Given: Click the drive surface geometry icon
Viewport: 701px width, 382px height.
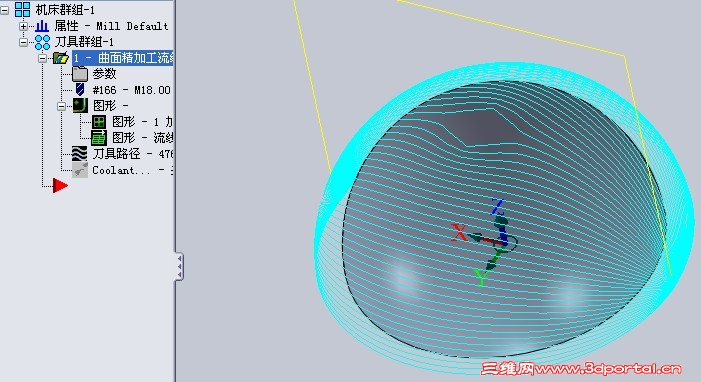Looking at the screenshot, I should 99,122.
